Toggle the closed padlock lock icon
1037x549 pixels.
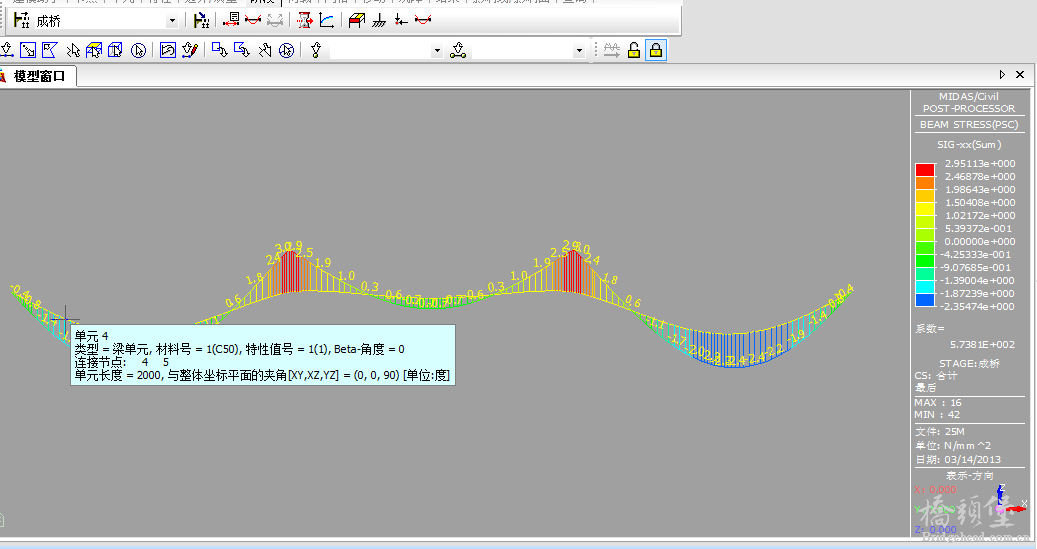tap(655, 50)
